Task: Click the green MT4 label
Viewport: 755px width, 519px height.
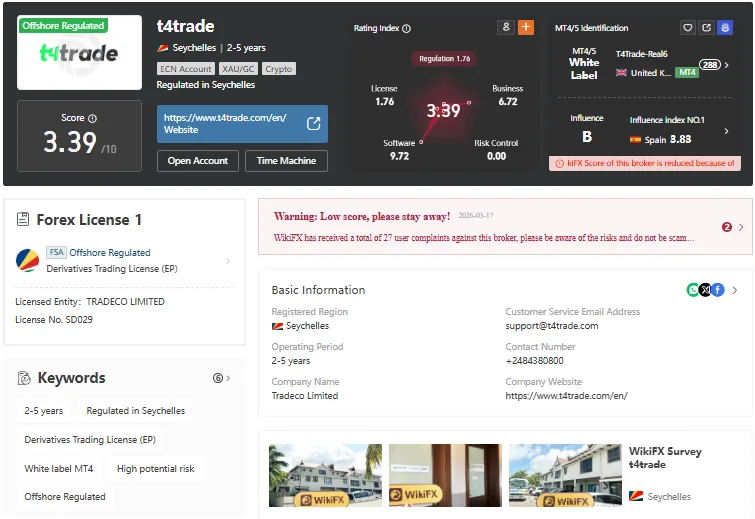Action: [687, 73]
